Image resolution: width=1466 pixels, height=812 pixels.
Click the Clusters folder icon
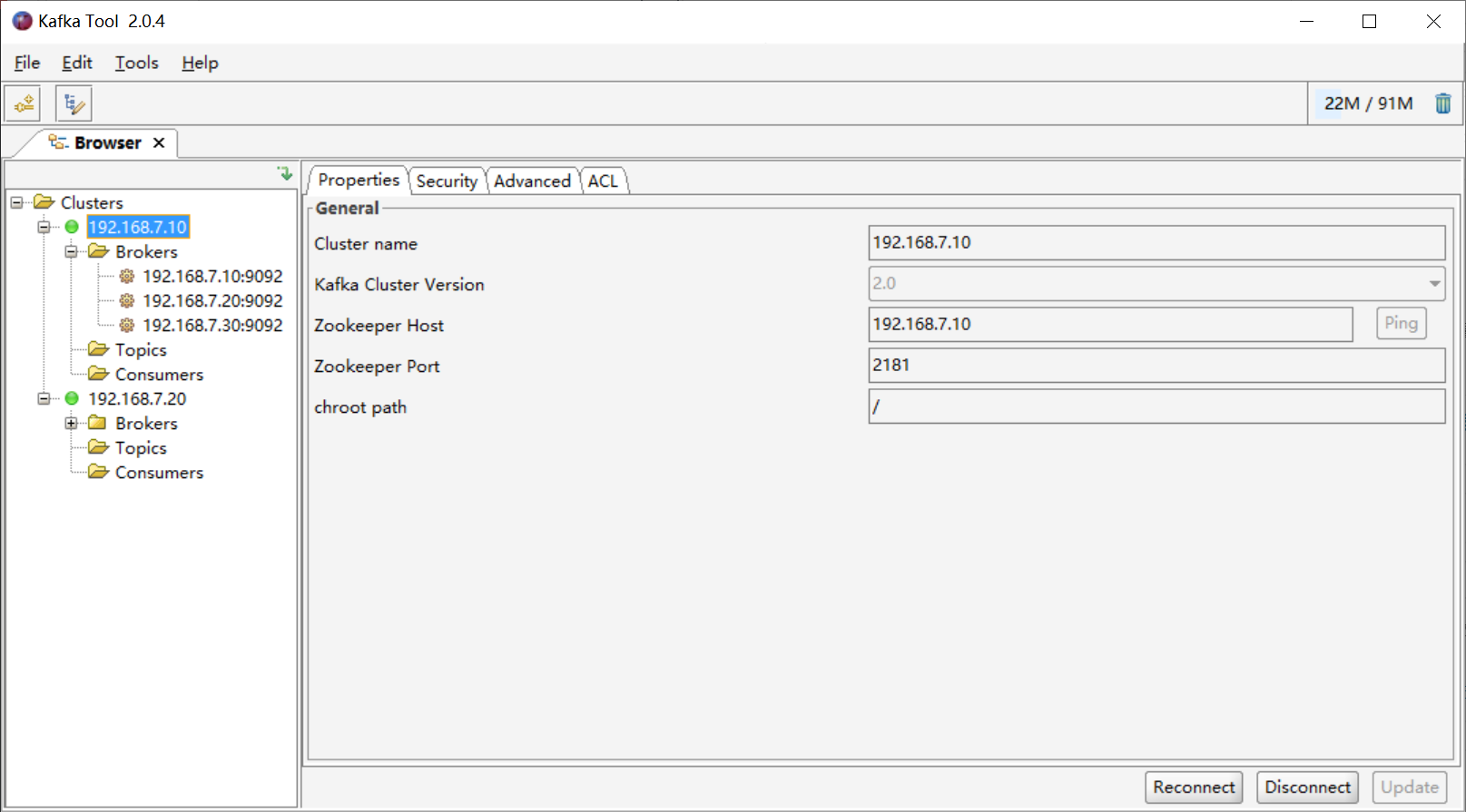[x=44, y=201]
